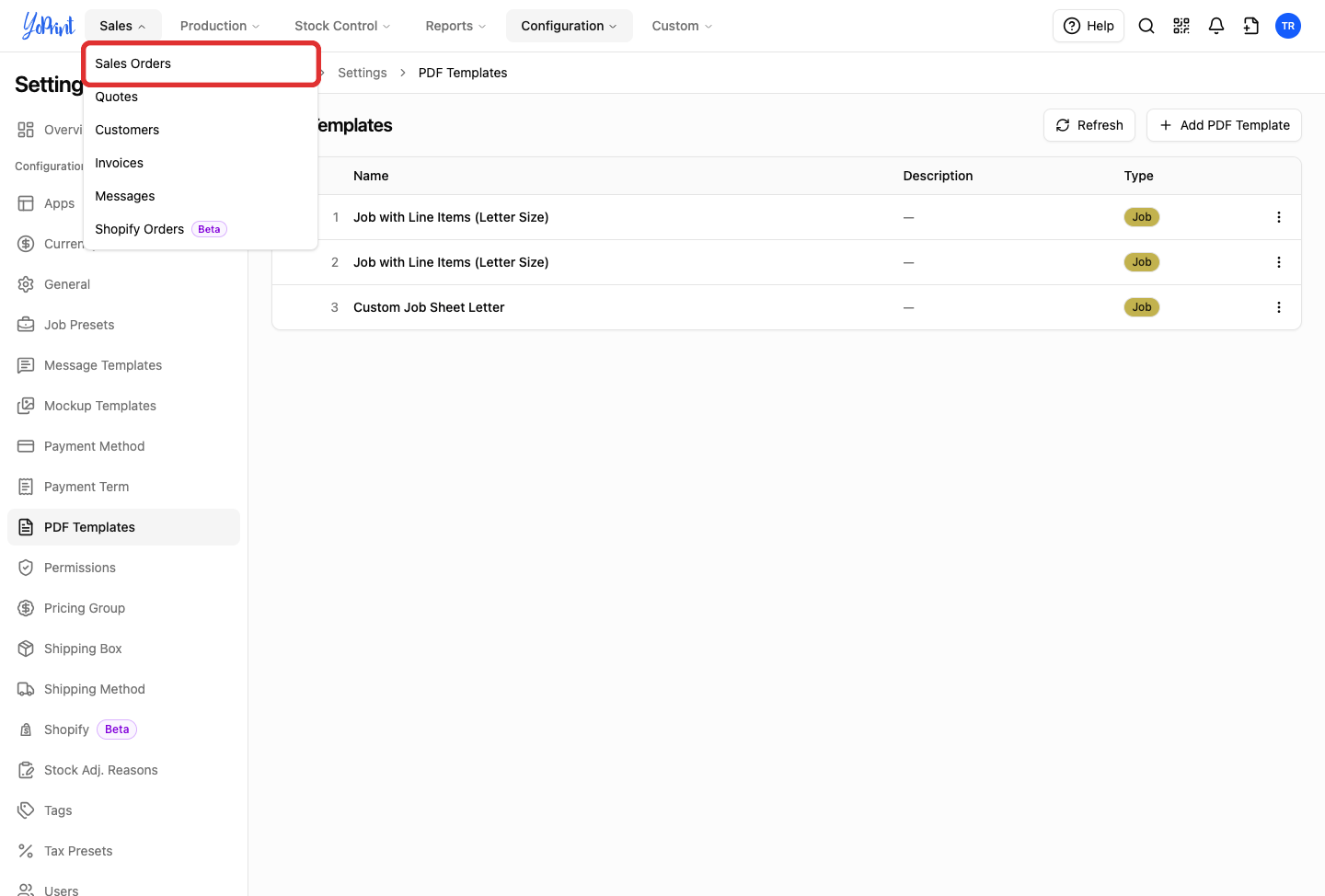Click the Mockup Templates icon

coord(26,406)
